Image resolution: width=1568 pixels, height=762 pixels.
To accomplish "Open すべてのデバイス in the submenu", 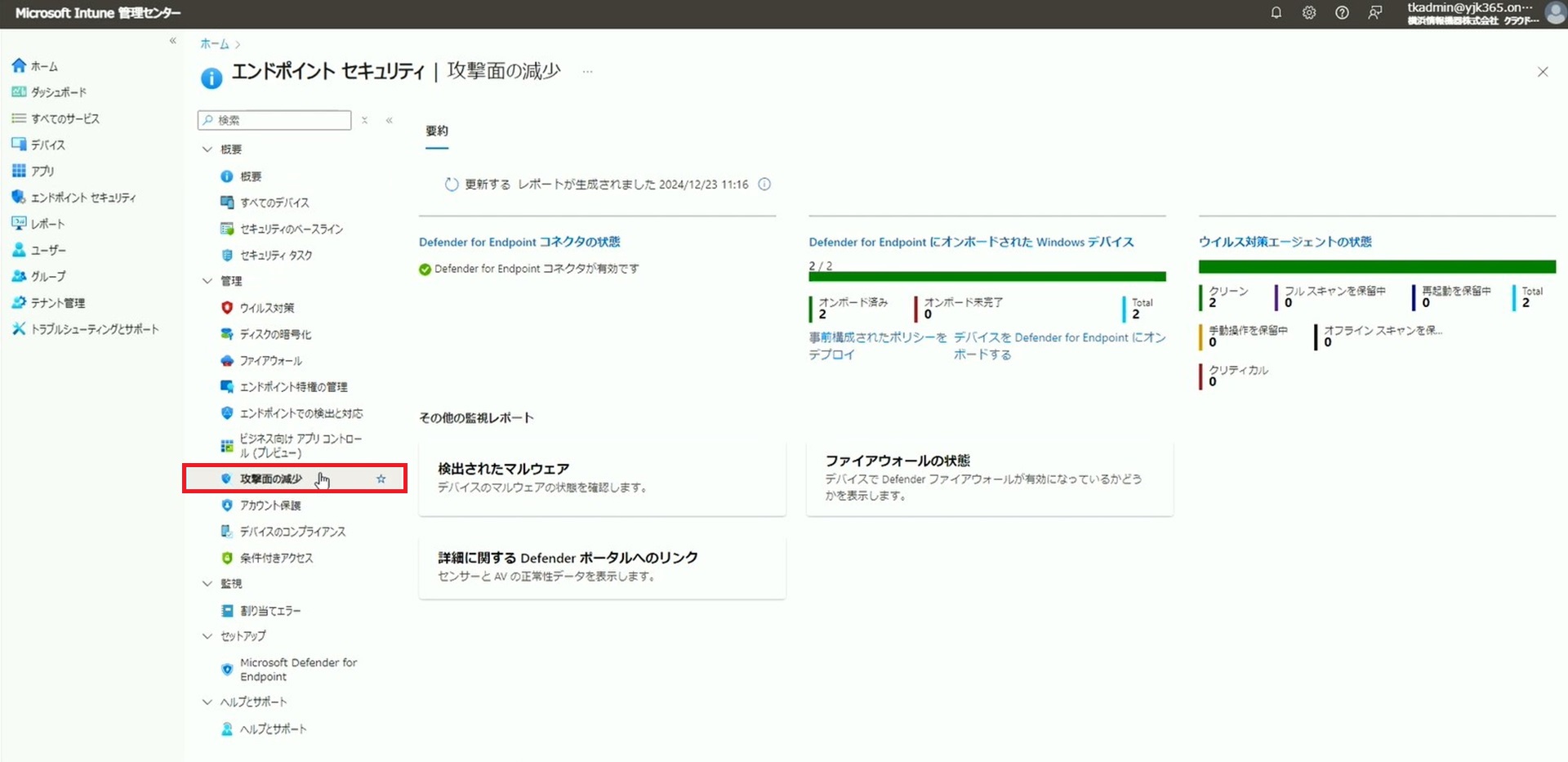I will tap(265, 203).
